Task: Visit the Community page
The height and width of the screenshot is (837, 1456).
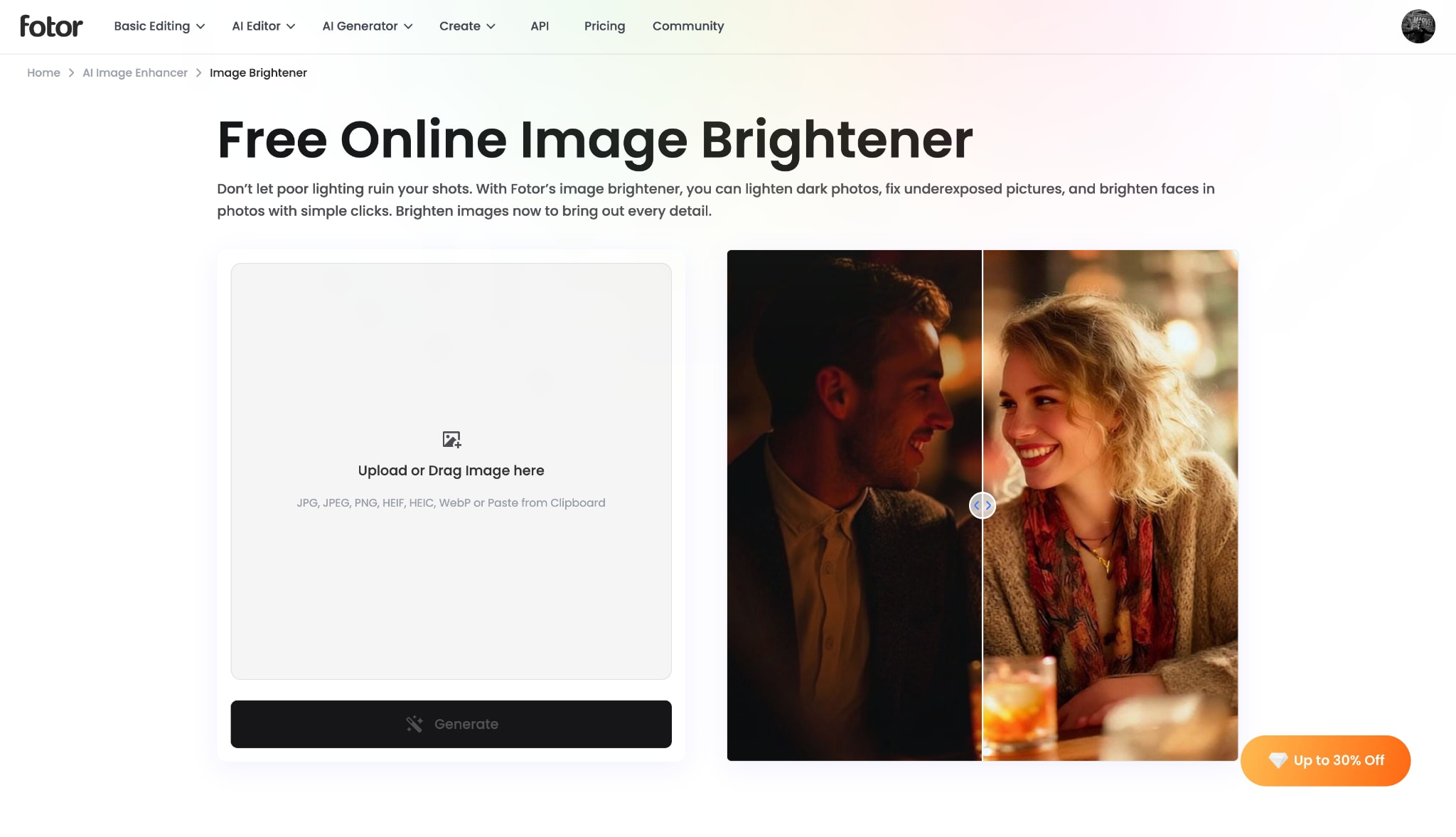Action: coord(688,26)
